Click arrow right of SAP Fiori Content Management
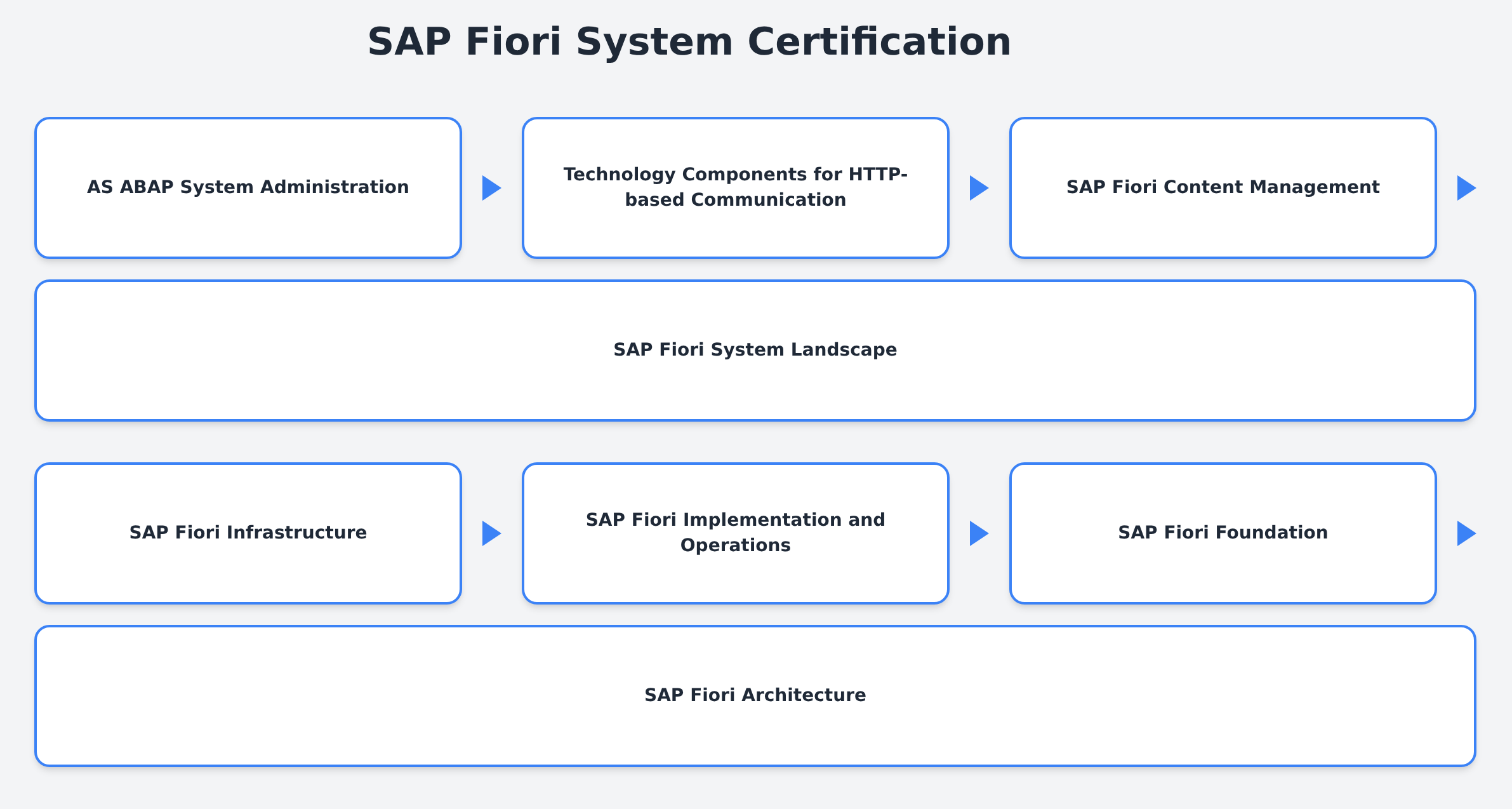 click(1466, 188)
